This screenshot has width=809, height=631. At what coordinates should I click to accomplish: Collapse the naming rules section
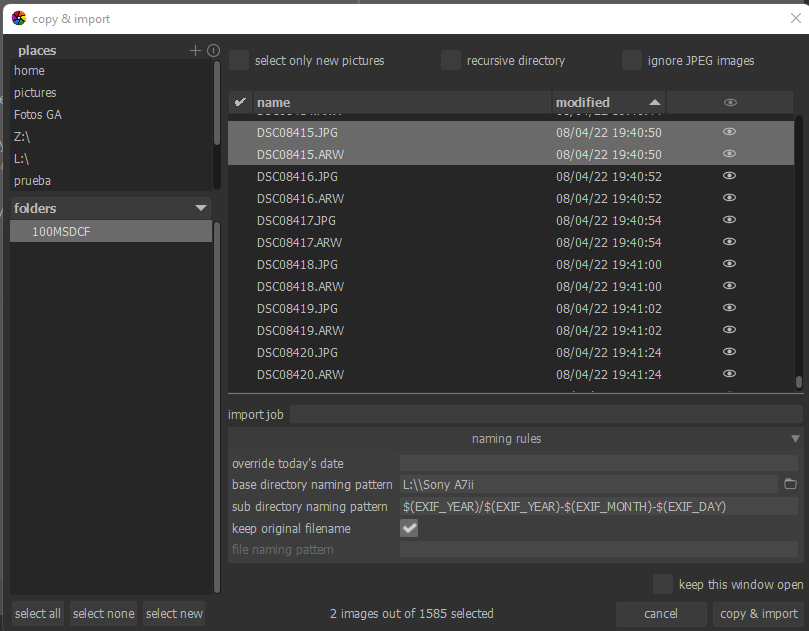tap(795, 439)
